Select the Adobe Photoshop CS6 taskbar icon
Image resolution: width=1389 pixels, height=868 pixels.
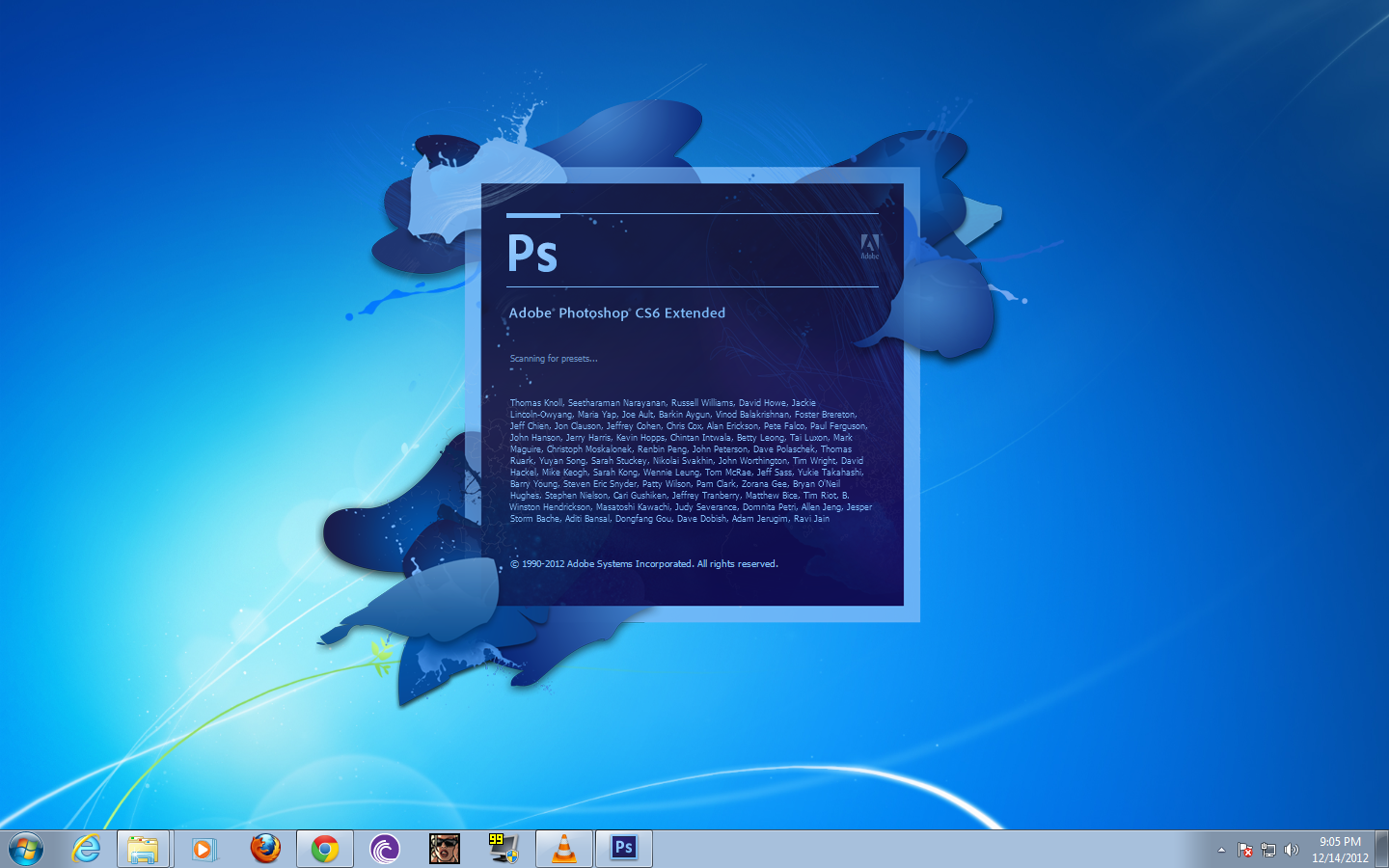(x=623, y=849)
